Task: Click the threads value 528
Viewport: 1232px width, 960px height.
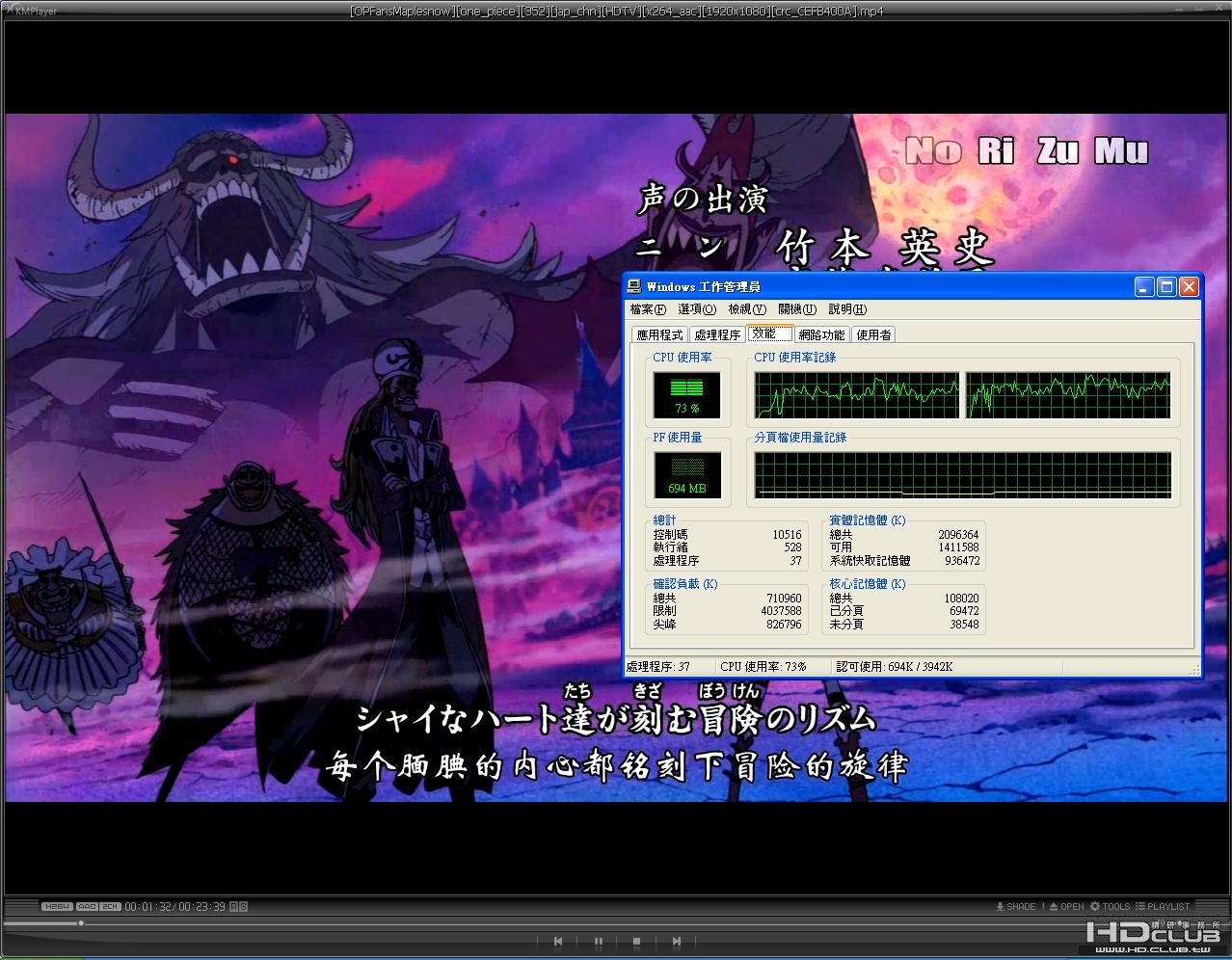Action: 792,547
